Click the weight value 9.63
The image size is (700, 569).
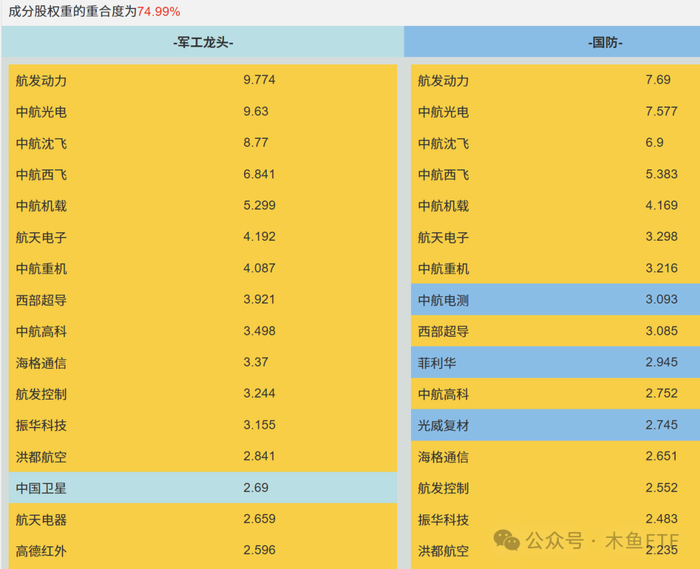[x=256, y=111]
